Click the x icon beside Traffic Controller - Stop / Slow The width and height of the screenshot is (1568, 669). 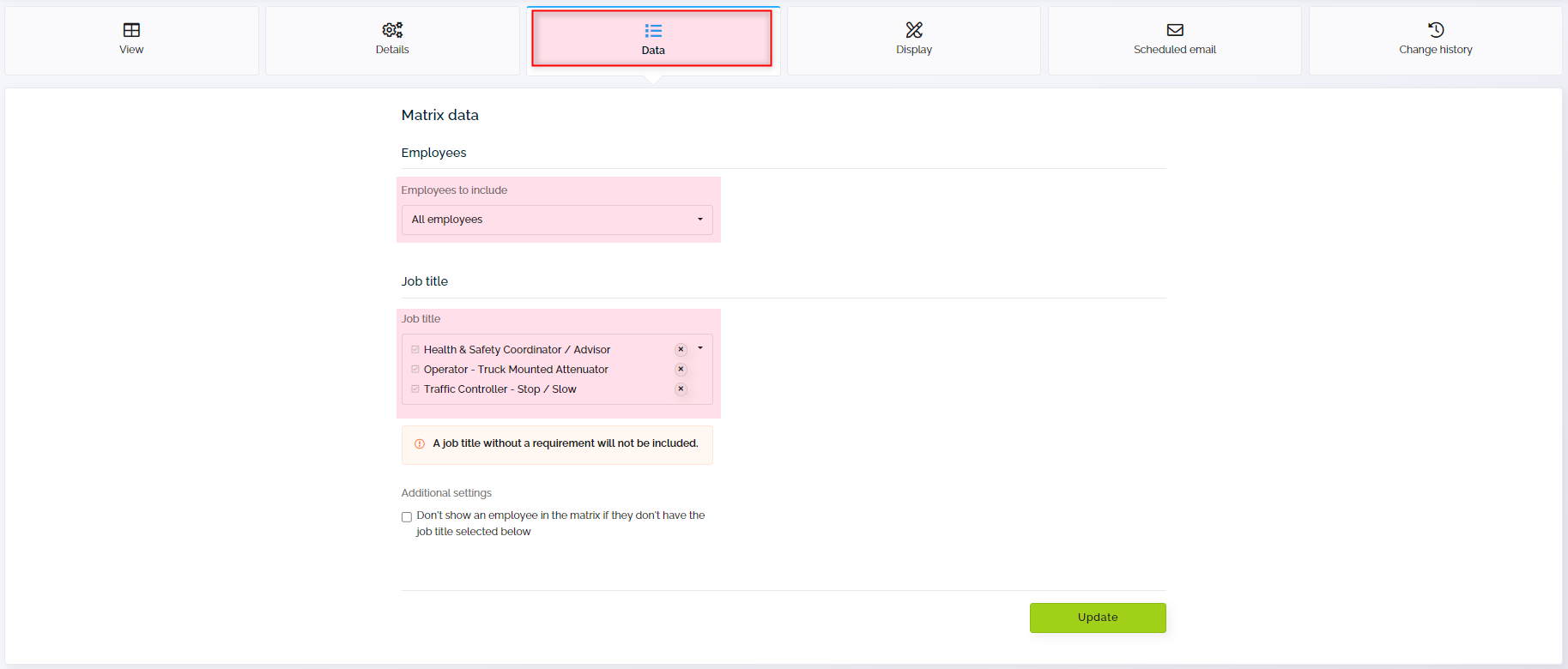681,389
